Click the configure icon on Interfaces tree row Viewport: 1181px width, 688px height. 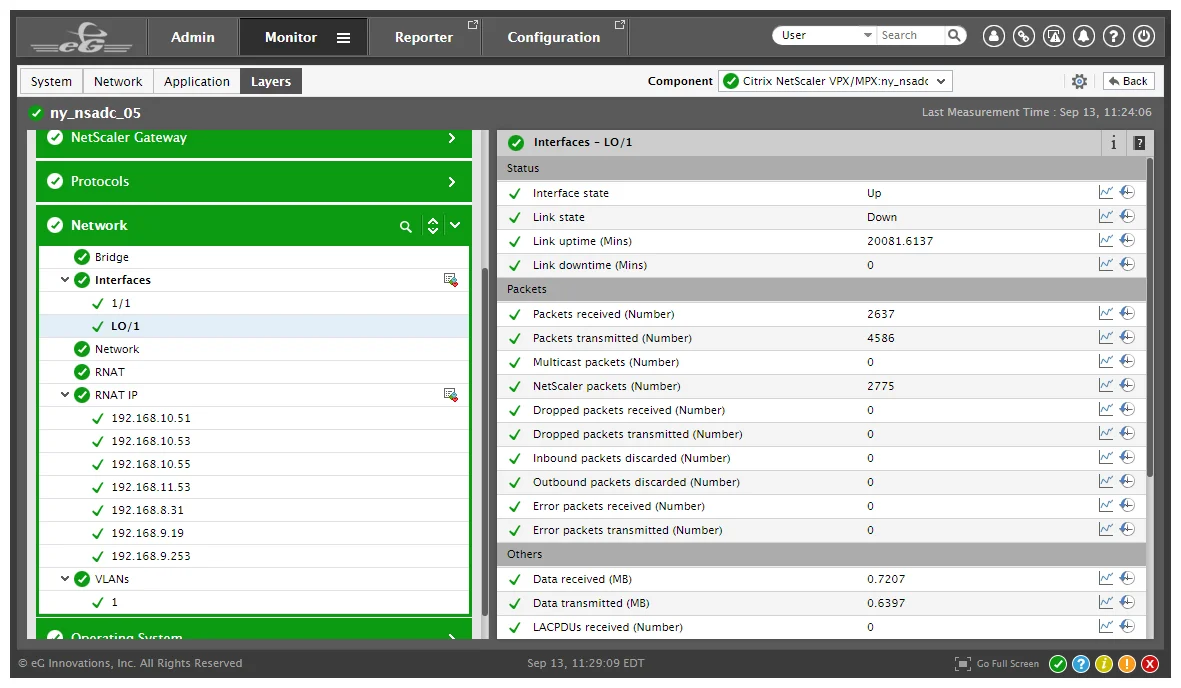point(450,280)
